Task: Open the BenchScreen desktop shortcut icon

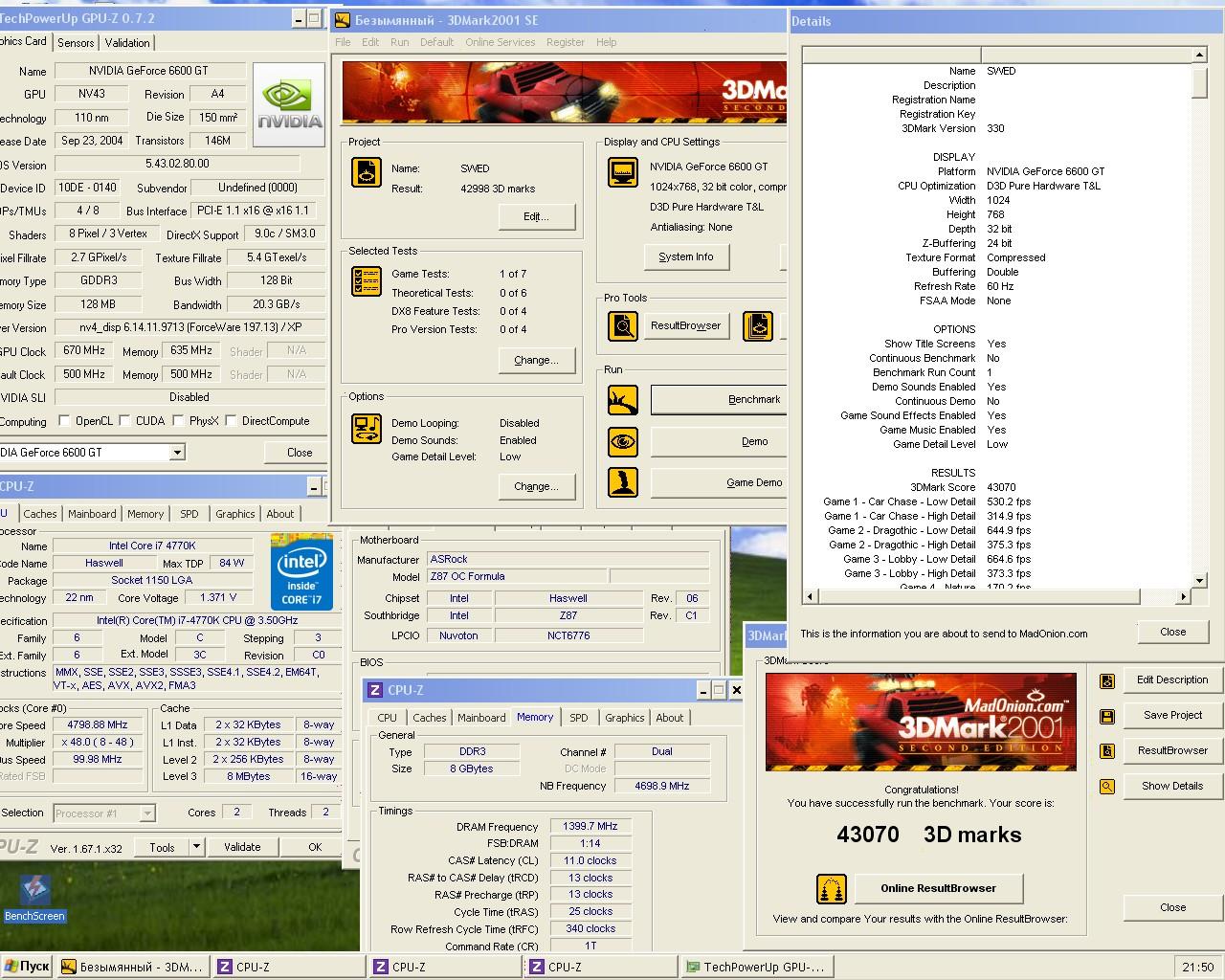Action: 34,898
